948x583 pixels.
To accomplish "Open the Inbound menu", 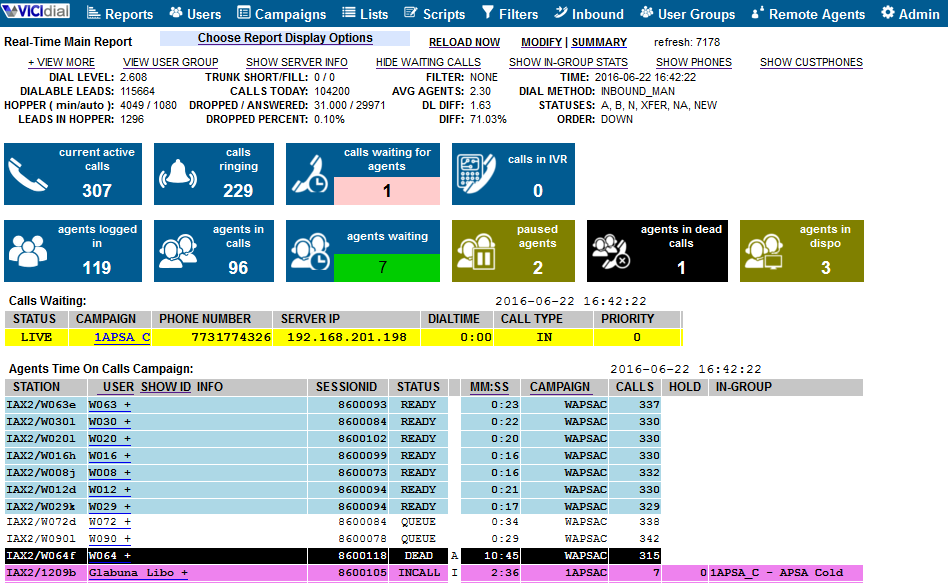I will [x=589, y=13].
